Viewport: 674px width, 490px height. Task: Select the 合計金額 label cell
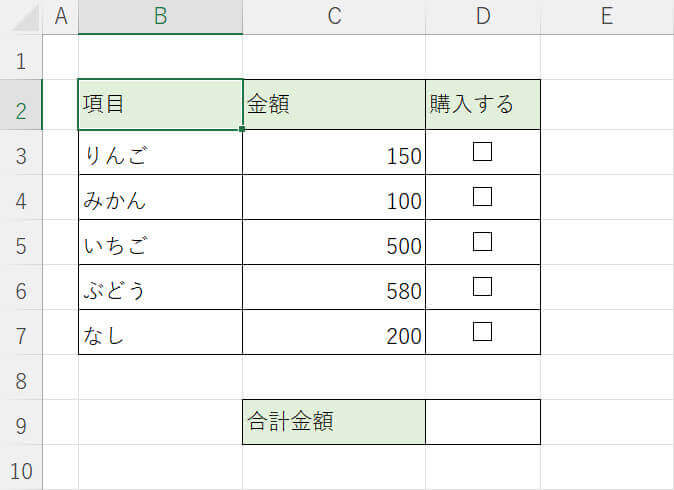click(x=334, y=422)
